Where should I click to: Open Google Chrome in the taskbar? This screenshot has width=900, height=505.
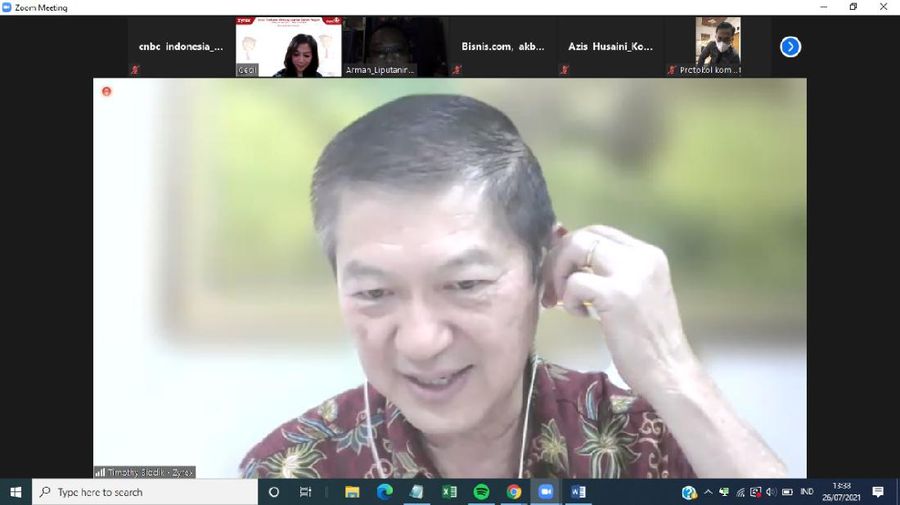click(514, 492)
